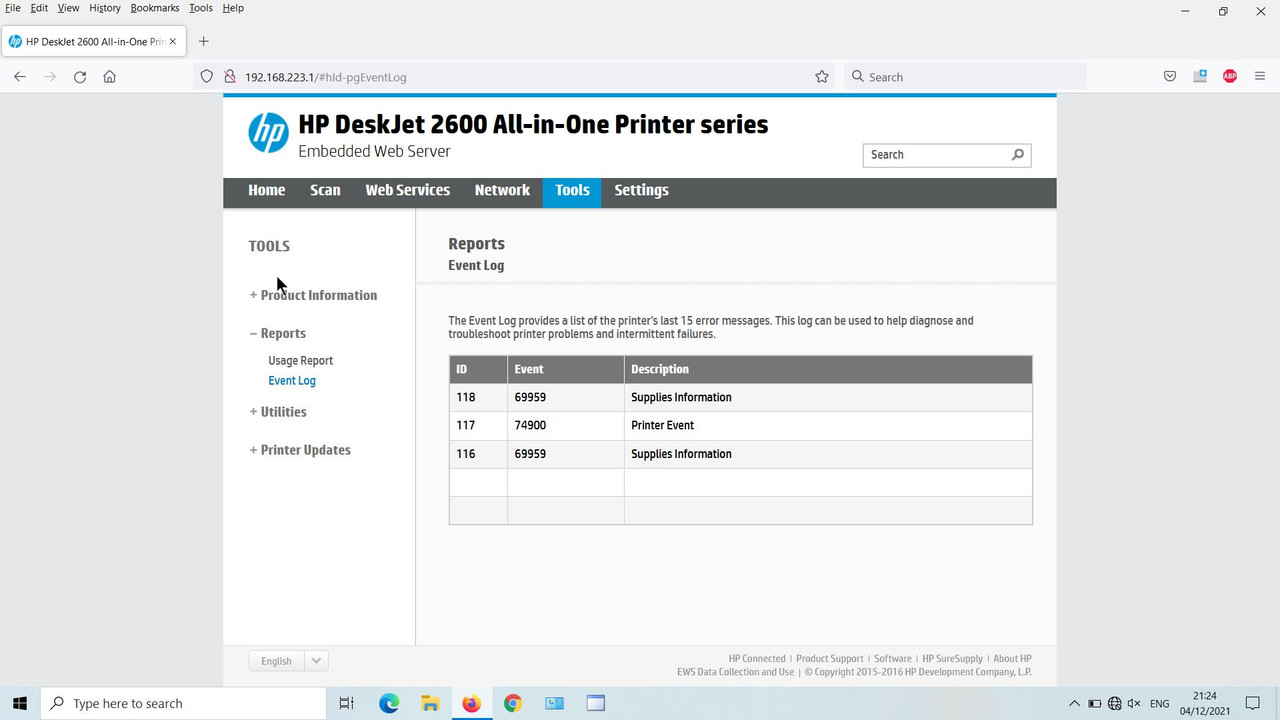Expand the Printer Updates section
The width and height of the screenshot is (1280, 720).
pos(300,450)
